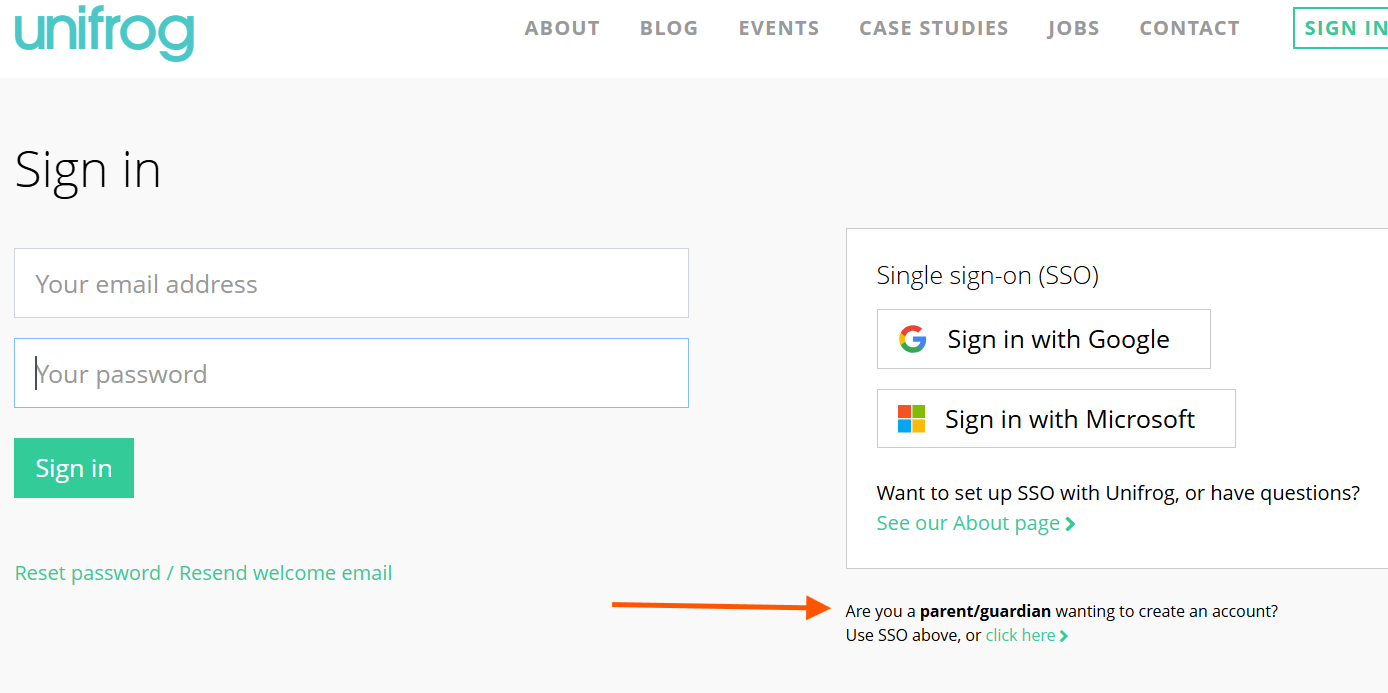Go to the Contact page

click(1189, 29)
